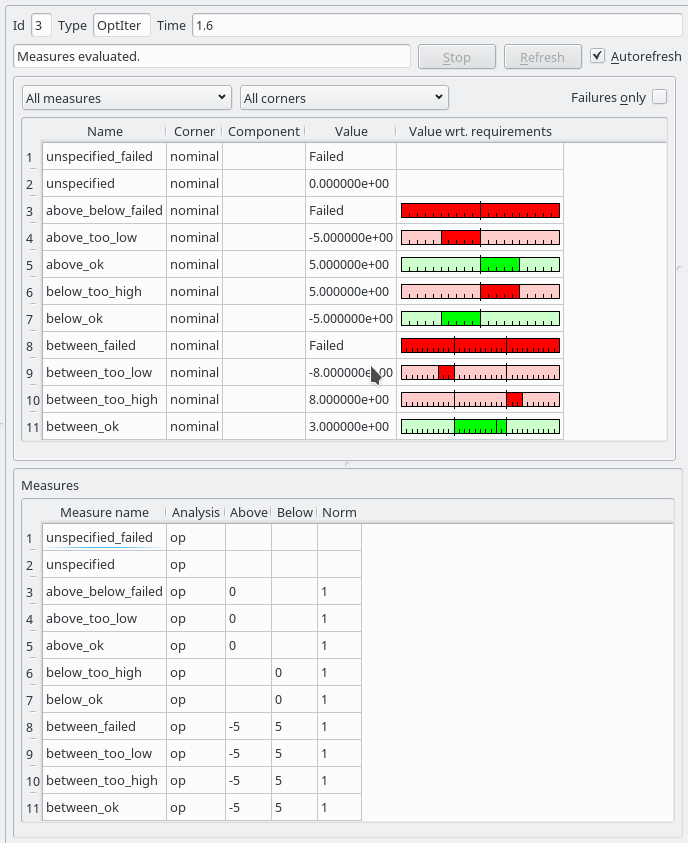Click the Type field showing OptIter
The width and height of the screenshot is (688, 843).
click(x=121, y=25)
